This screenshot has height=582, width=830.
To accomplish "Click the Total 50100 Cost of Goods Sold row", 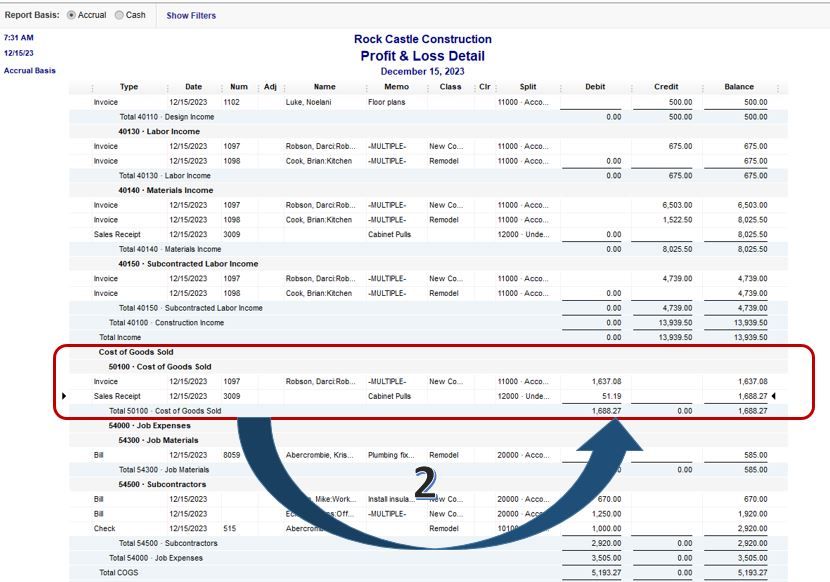I will (x=428, y=411).
